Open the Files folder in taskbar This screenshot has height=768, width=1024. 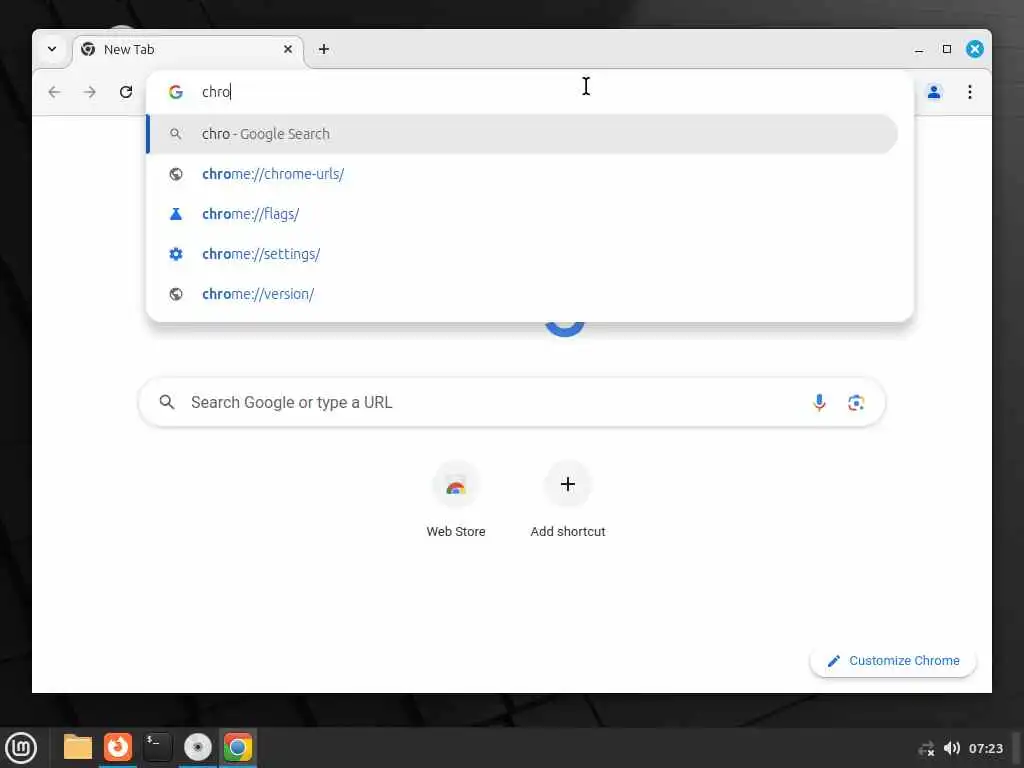tap(78, 747)
